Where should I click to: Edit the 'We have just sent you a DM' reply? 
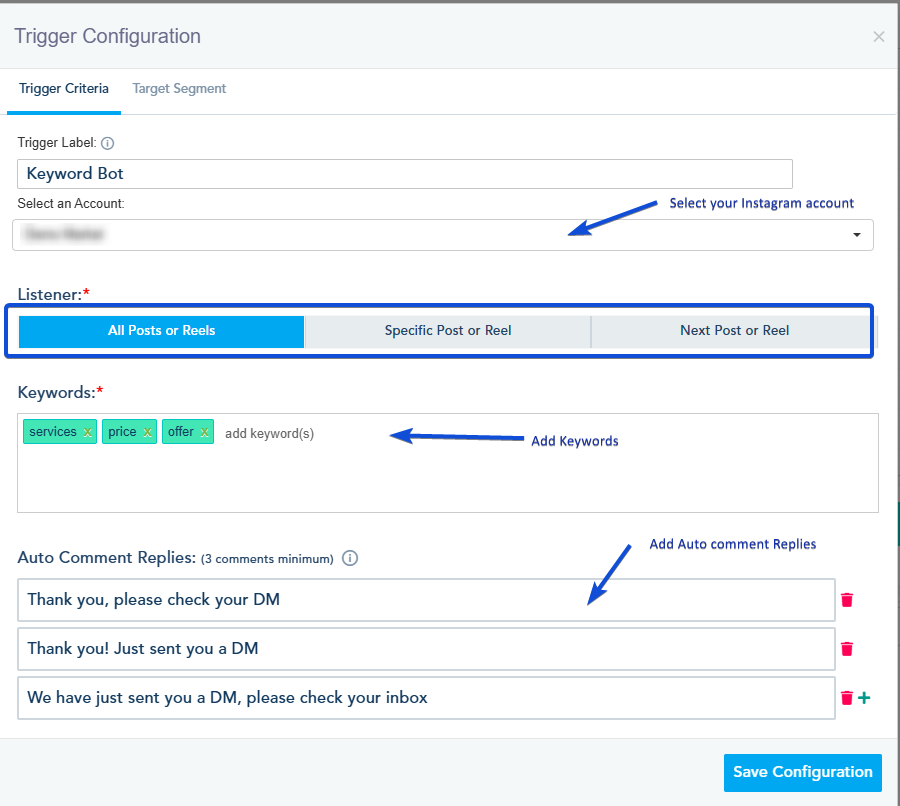426,698
